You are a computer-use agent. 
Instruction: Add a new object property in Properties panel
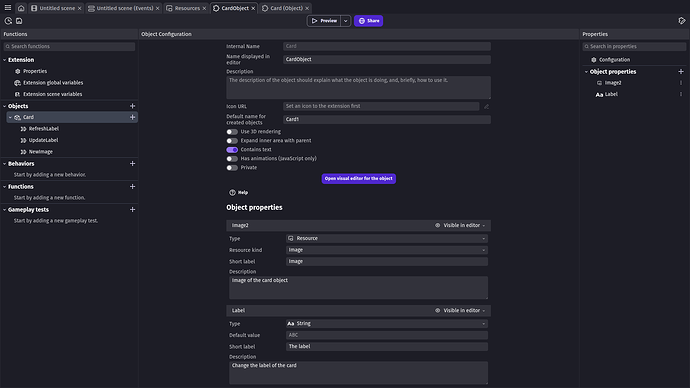click(x=681, y=72)
